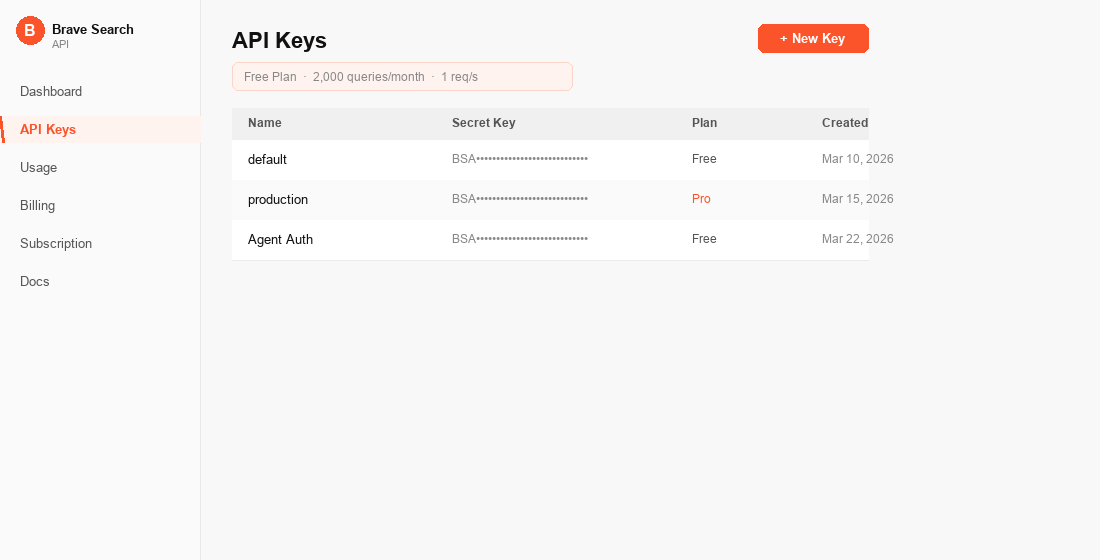Select API Keys in the sidebar
1100x560 pixels.
pos(100,129)
